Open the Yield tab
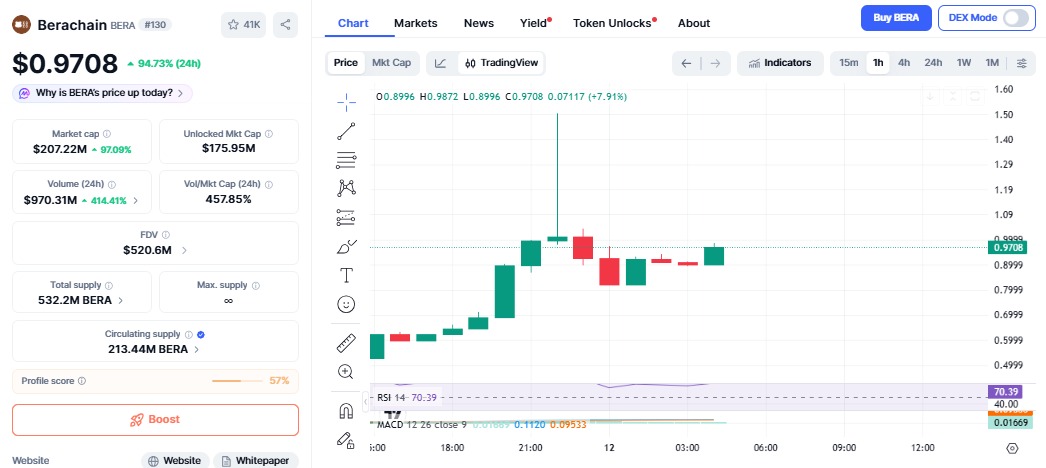This screenshot has height=468, width=1046. (x=535, y=23)
